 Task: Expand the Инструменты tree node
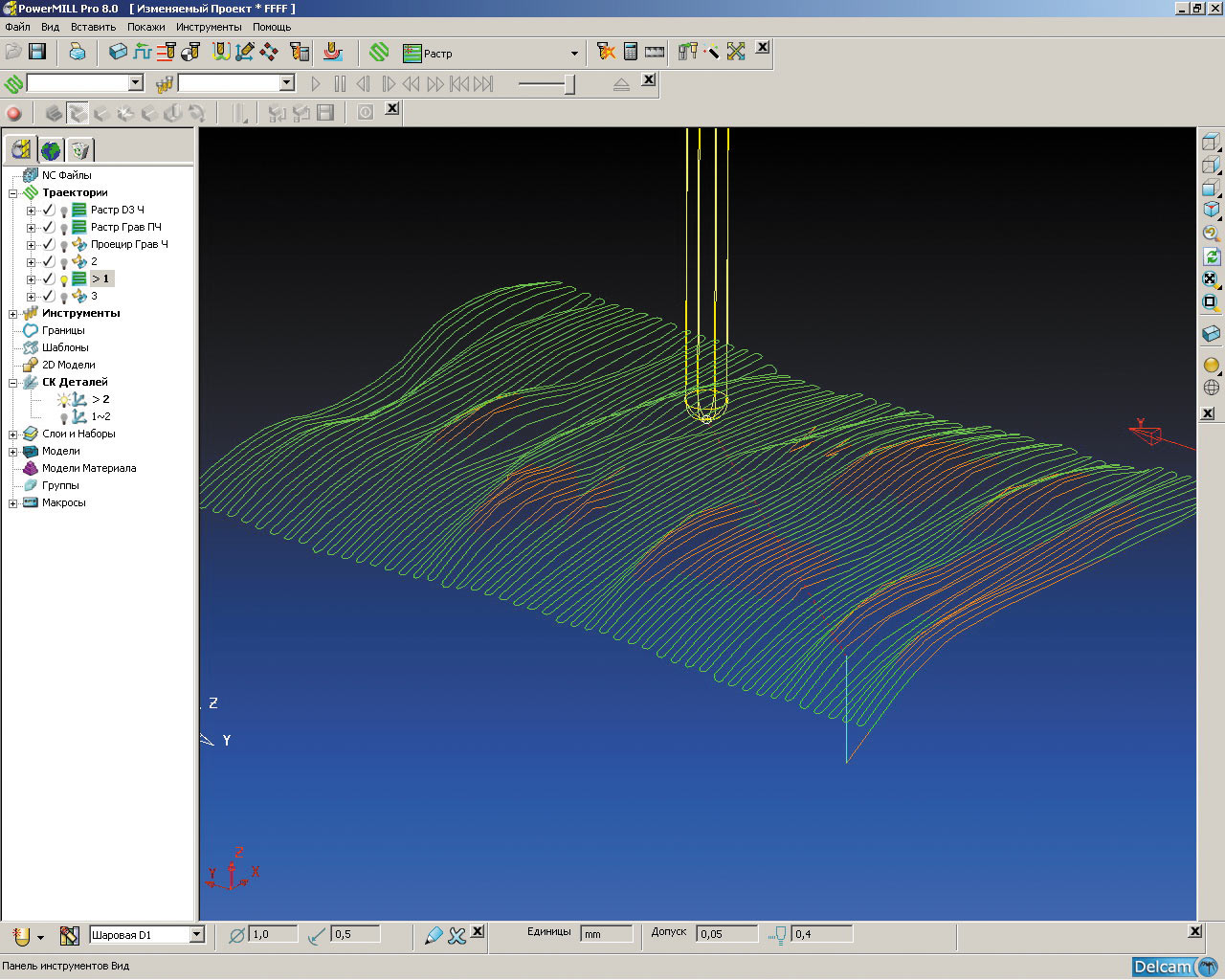[x=12, y=314]
